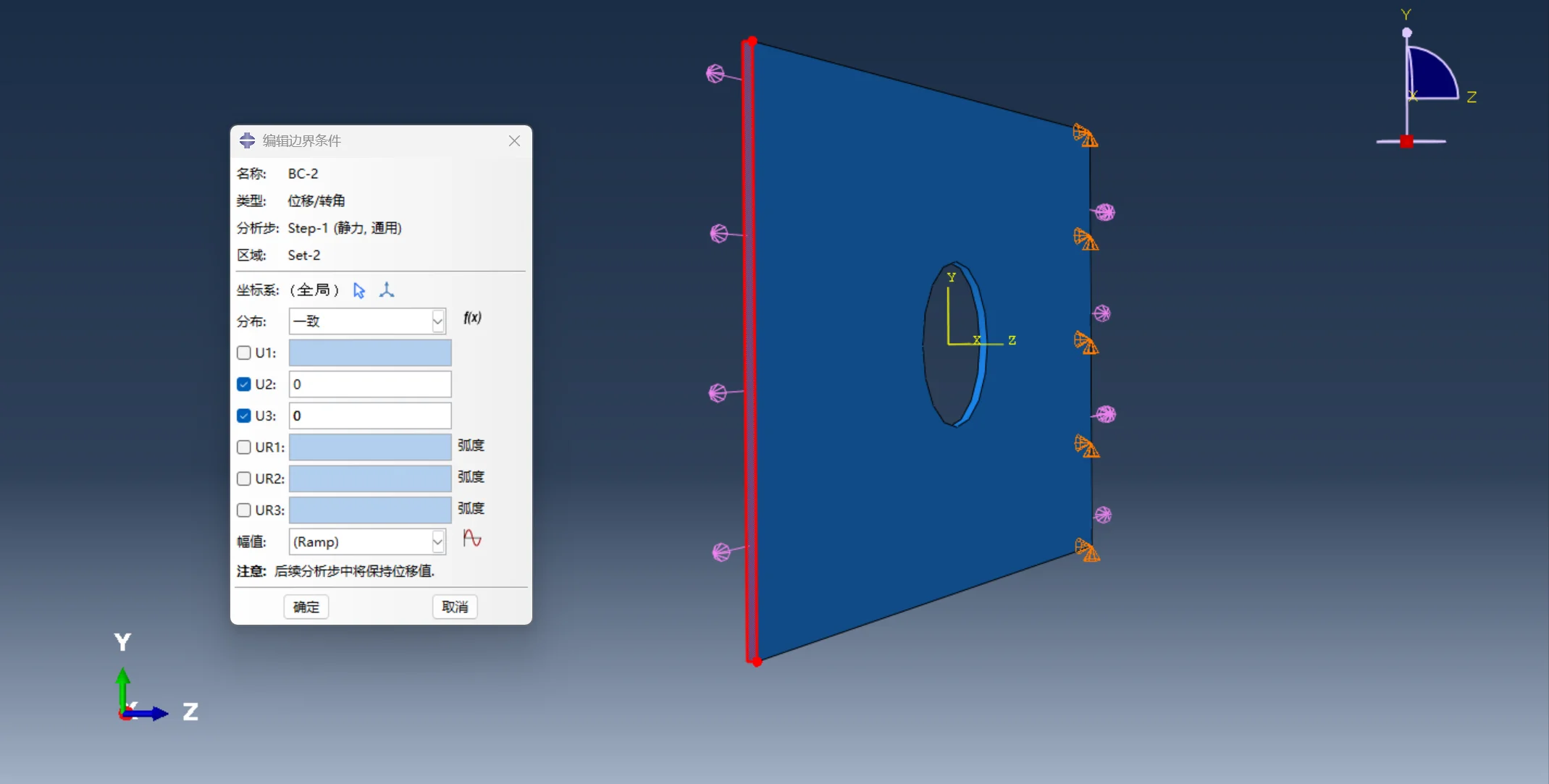Enable the U1 checkbox
Image resolution: width=1549 pixels, height=784 pixels.
pyautogui.click(x=244, y=353)
